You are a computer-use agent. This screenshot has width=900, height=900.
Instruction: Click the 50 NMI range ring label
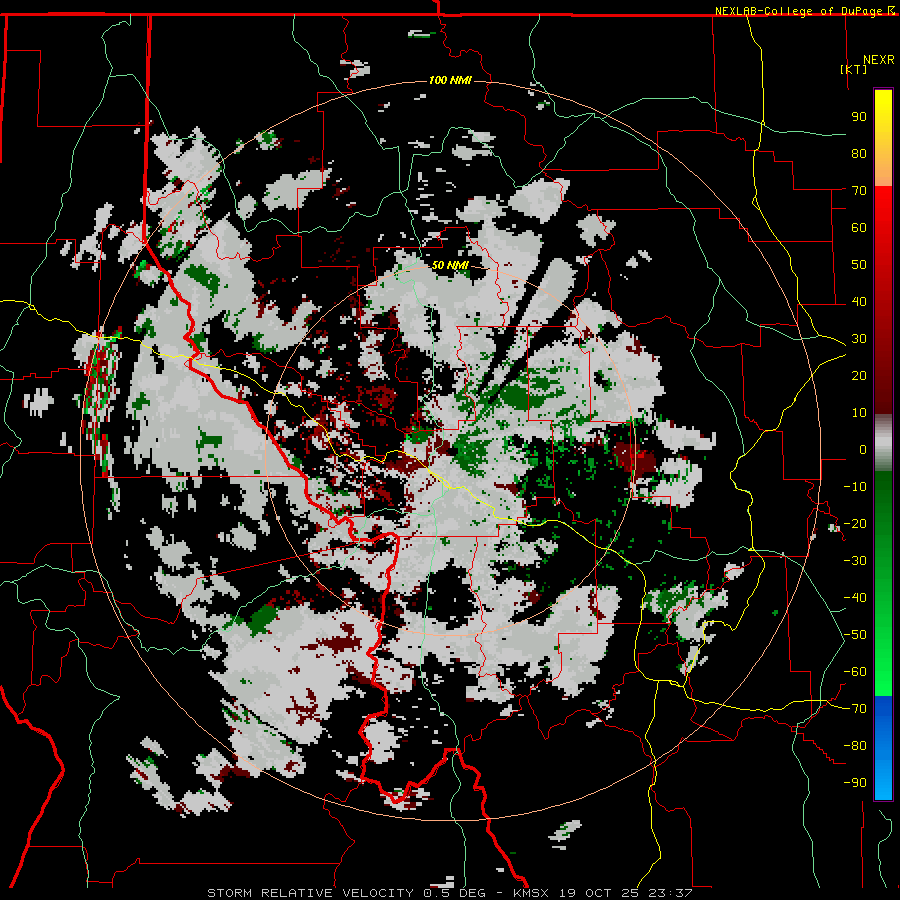click(450, 265)
